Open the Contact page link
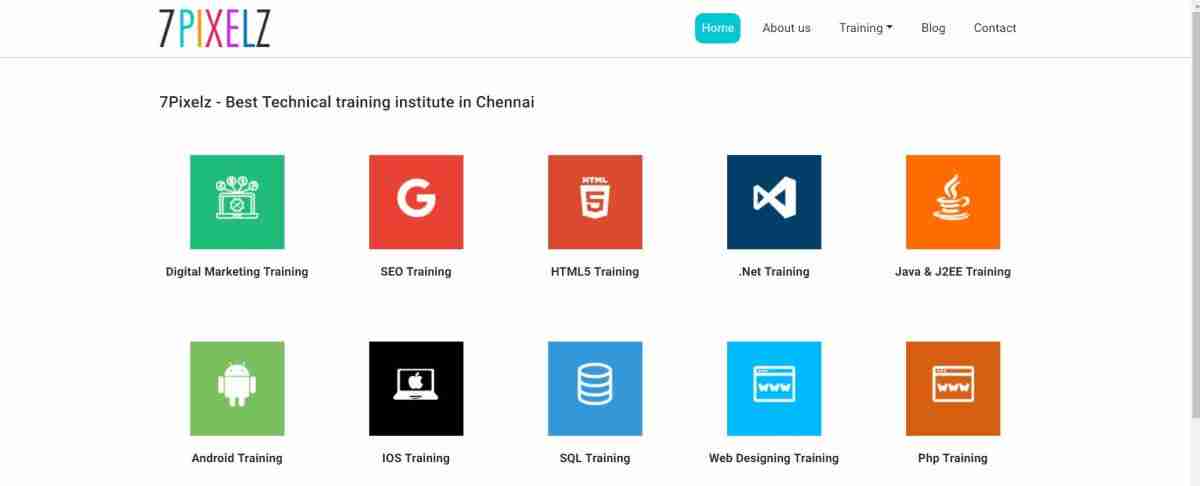The image size is (1200, 486). [x=995, y=28]
